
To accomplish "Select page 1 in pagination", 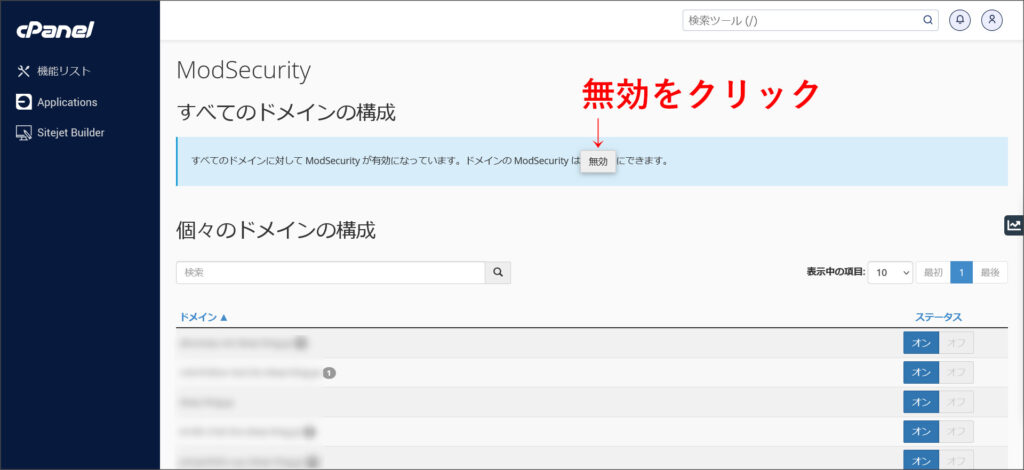I will pos(961,273).
